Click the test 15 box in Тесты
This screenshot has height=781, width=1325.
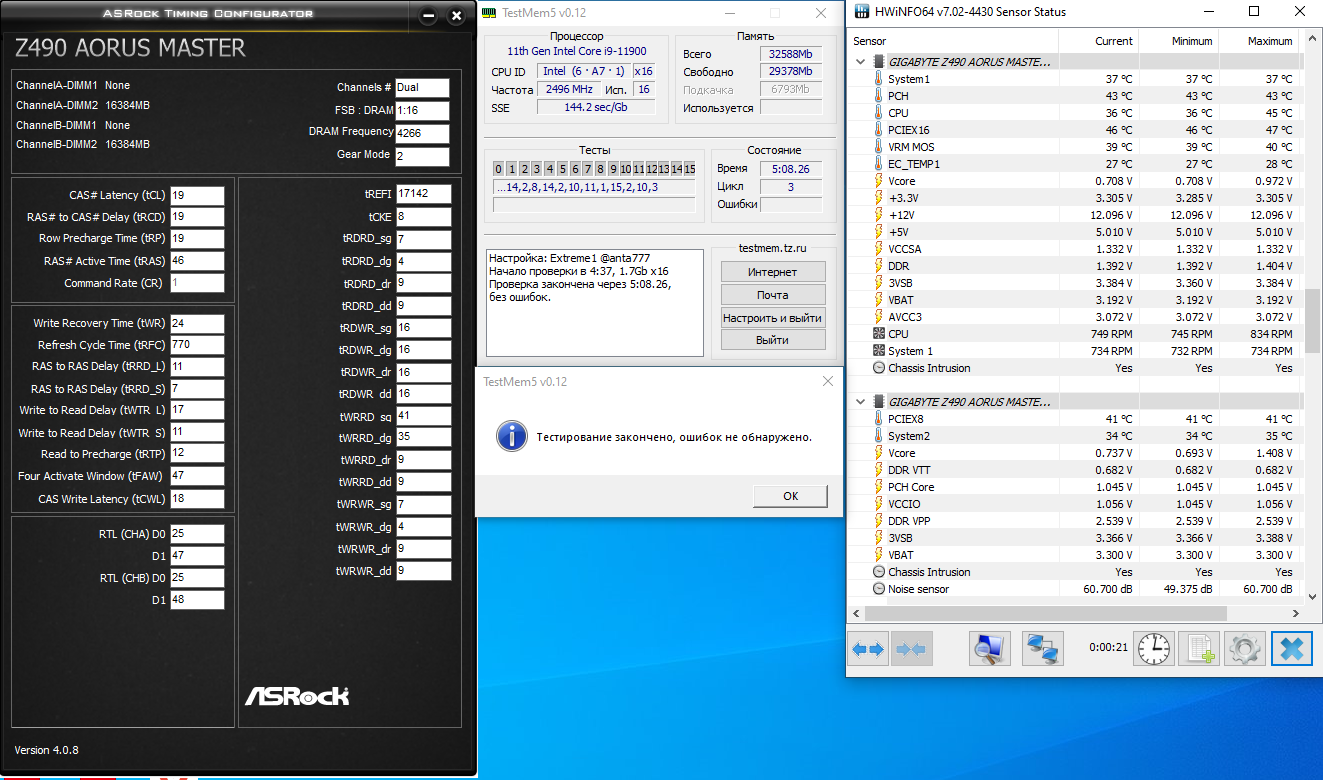pos(689,169)
